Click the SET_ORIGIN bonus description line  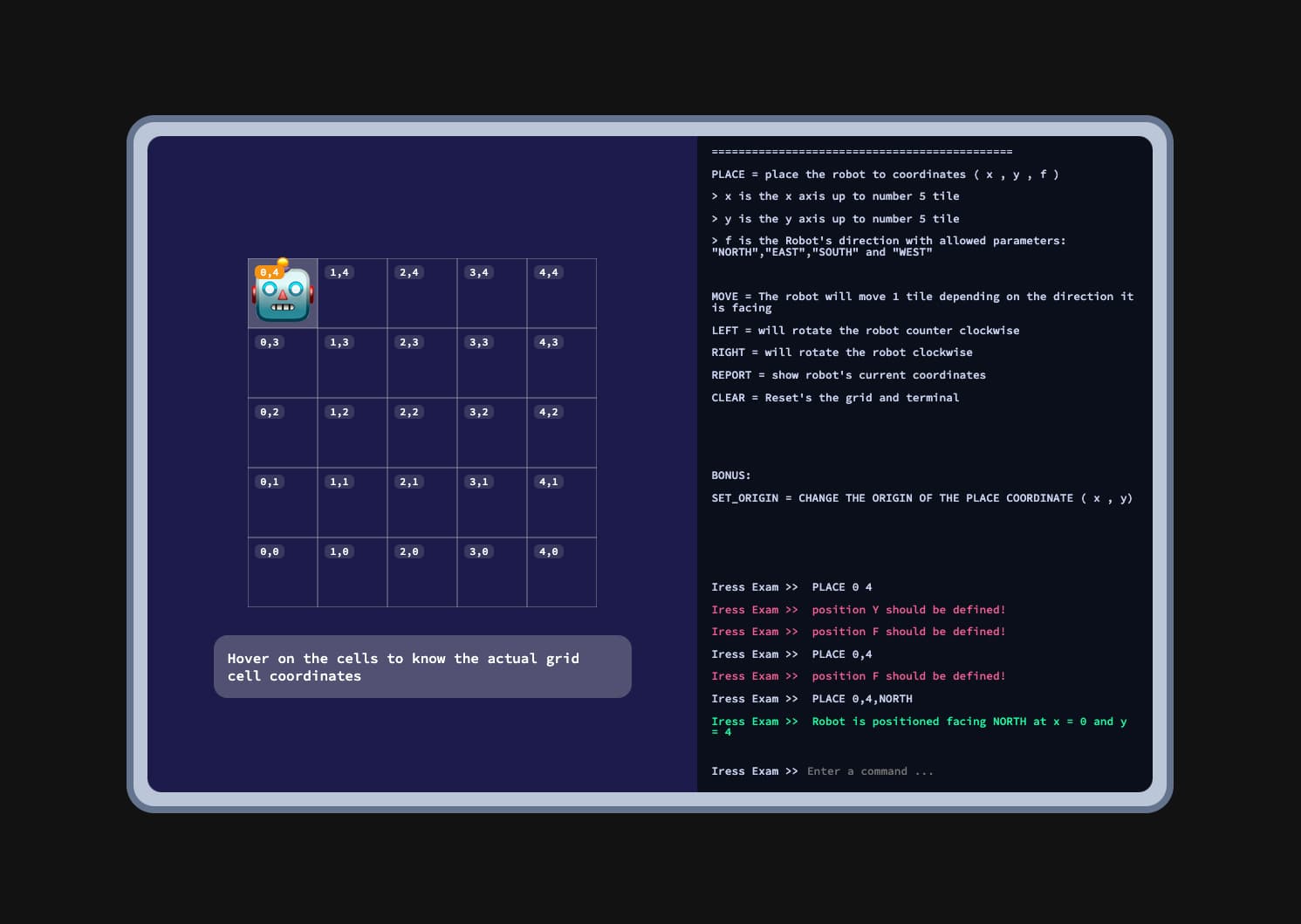[x=921, y=497]
